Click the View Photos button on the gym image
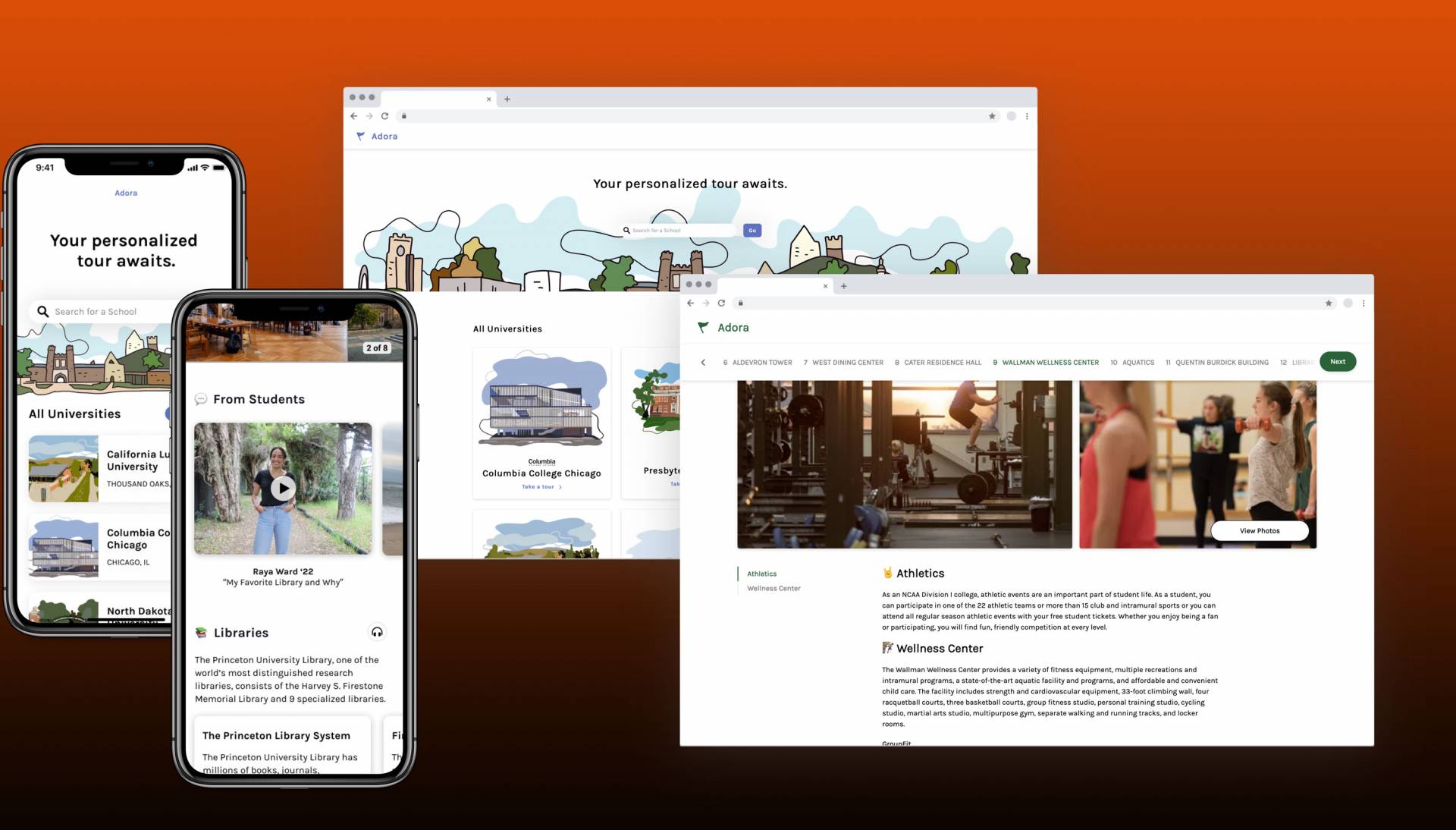The height and width of the screenshot is (830, 1456). click(1259, 531)
